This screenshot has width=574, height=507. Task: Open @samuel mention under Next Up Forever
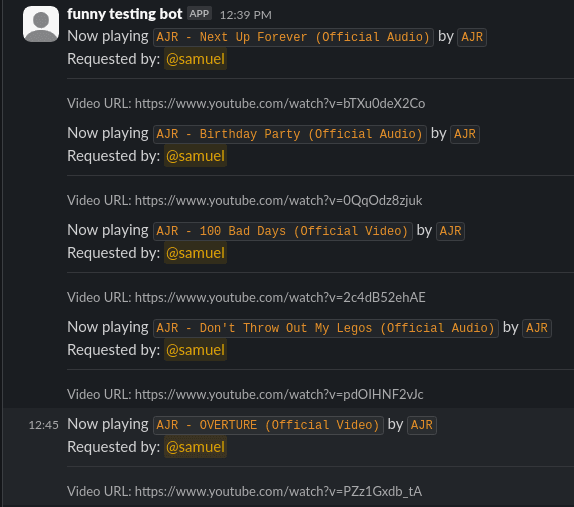pyautogui.click(x=195, y=59)
